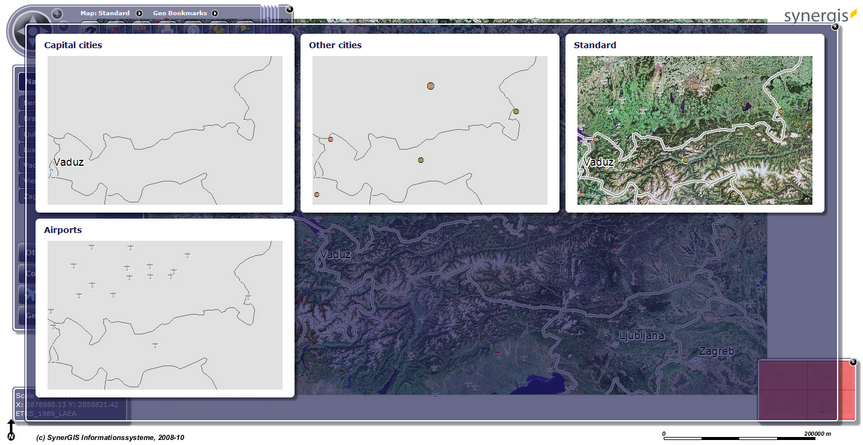Click the Map: Standard label
The image size is (863, 445).
click(x=105, y=13)
